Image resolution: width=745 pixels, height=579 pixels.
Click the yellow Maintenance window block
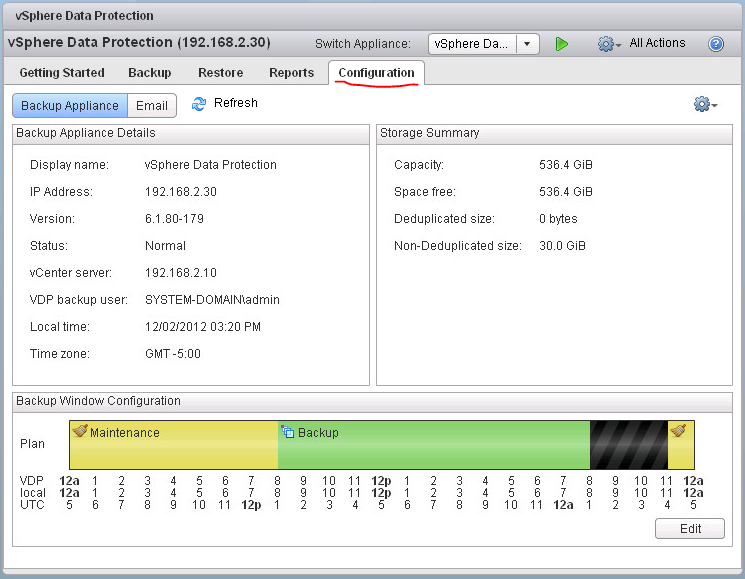[174, 445]
